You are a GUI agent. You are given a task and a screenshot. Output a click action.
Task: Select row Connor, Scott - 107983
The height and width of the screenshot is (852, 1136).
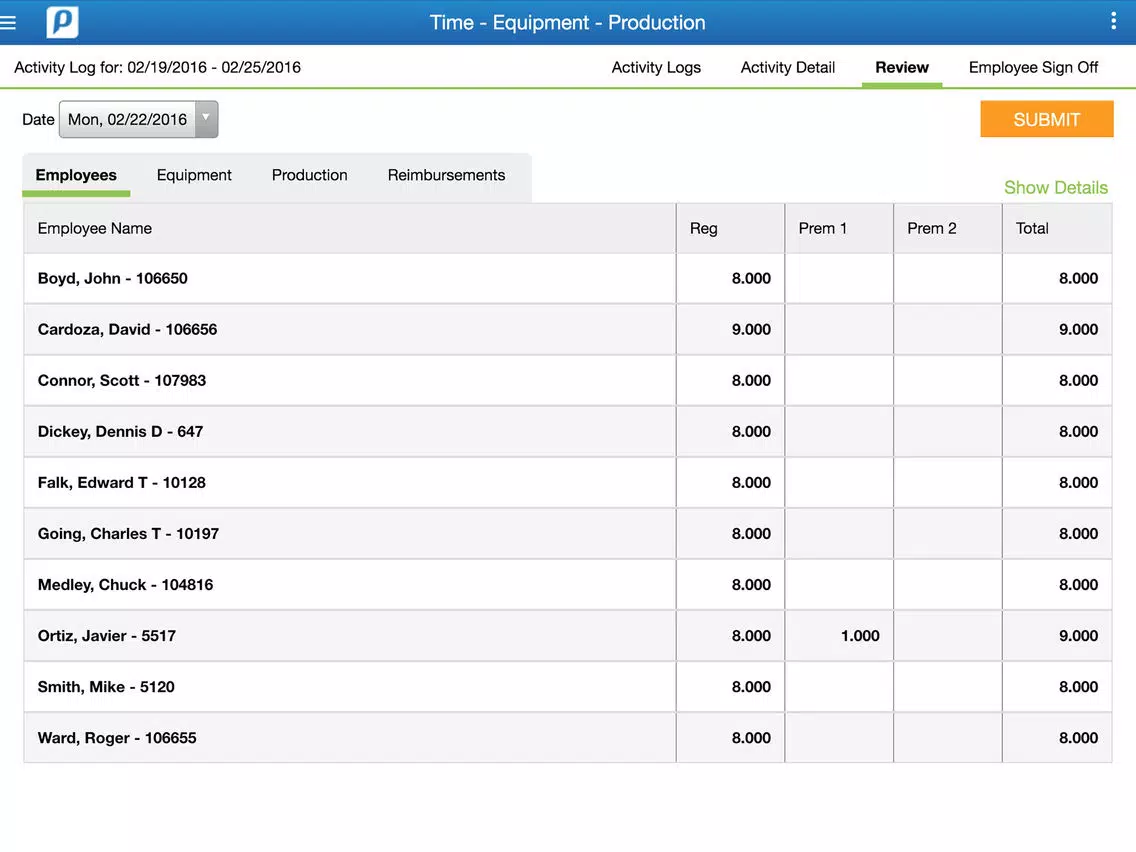point(568,380)
